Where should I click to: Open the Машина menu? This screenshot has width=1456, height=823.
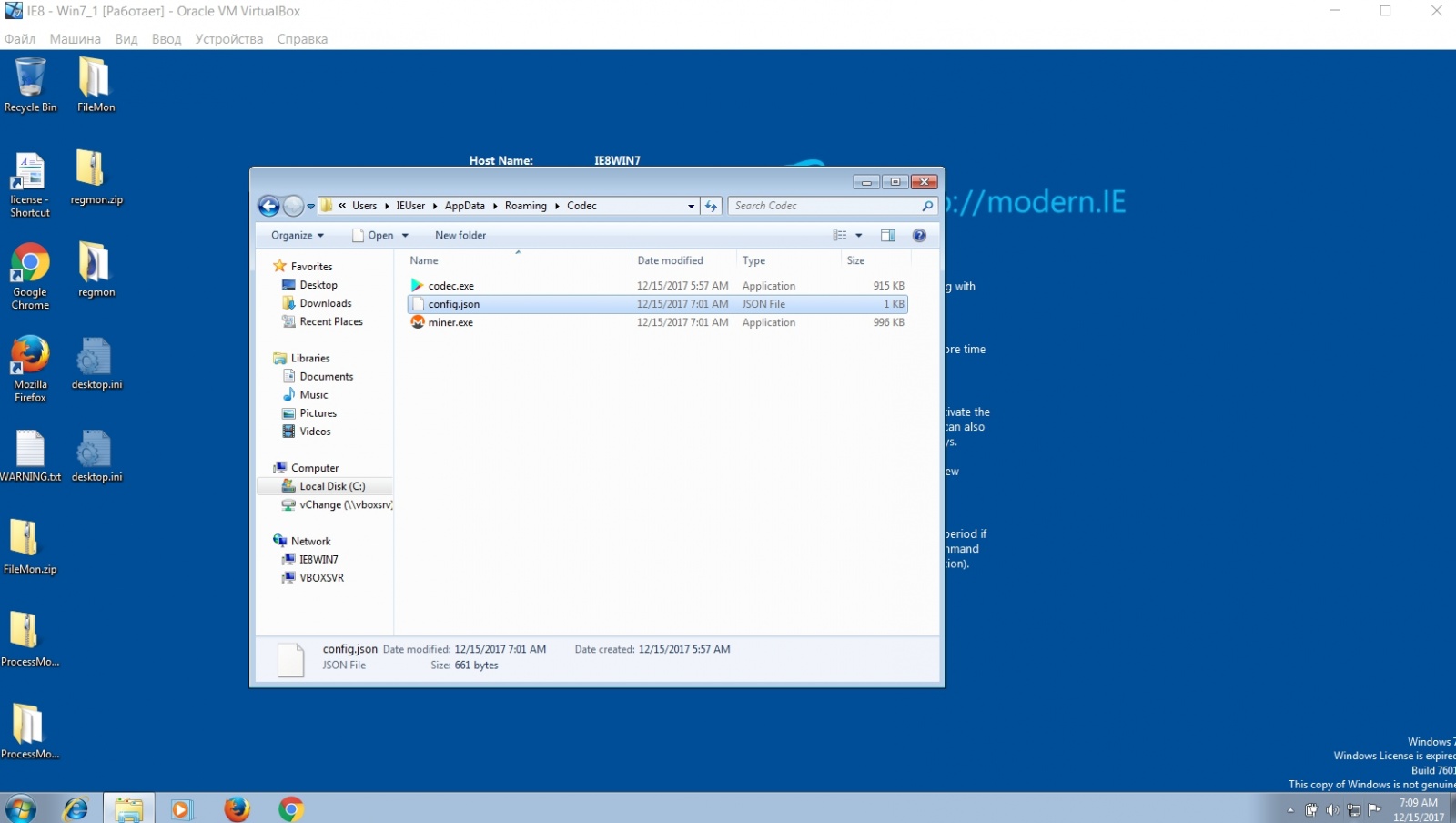(x=76, y=39)
